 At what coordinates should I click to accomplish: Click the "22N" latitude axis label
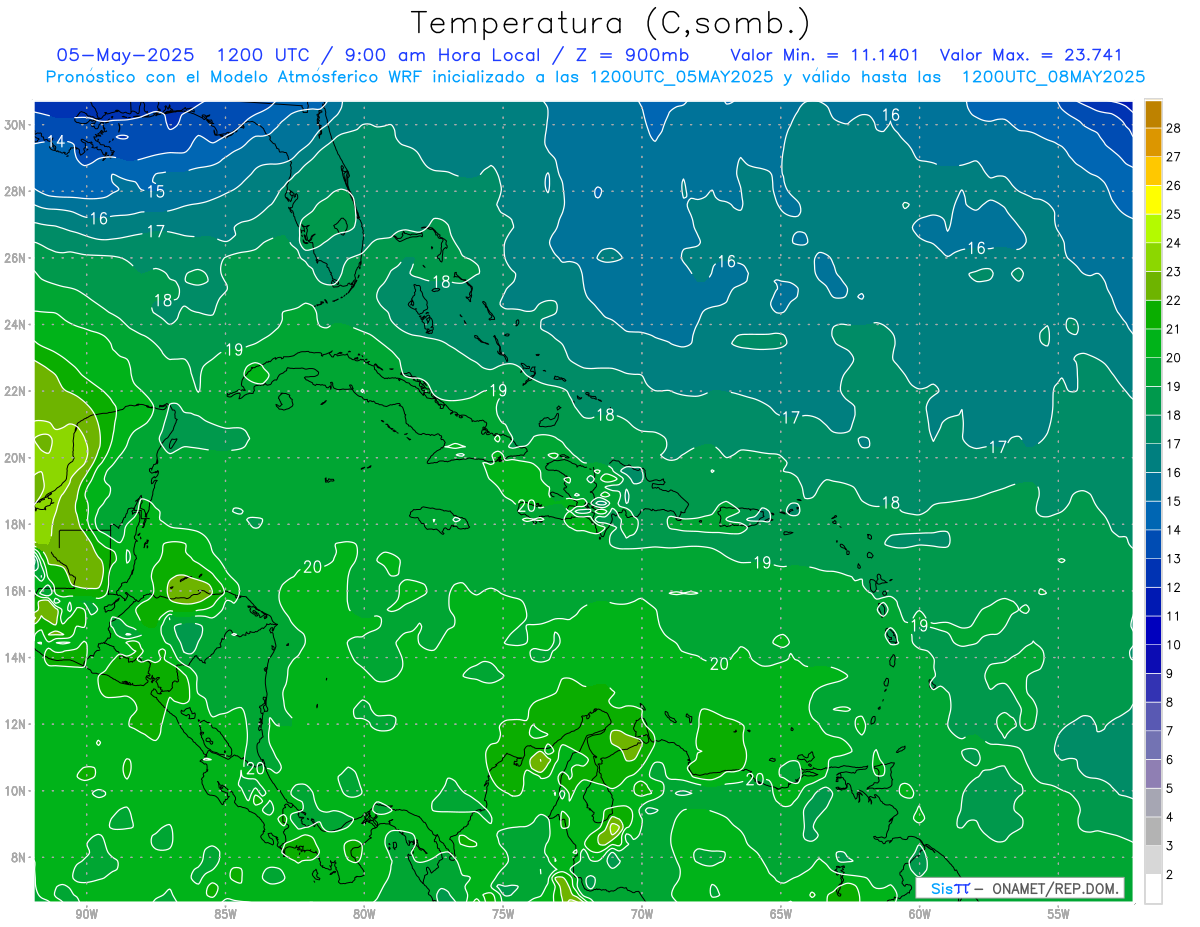click(16, 391)
